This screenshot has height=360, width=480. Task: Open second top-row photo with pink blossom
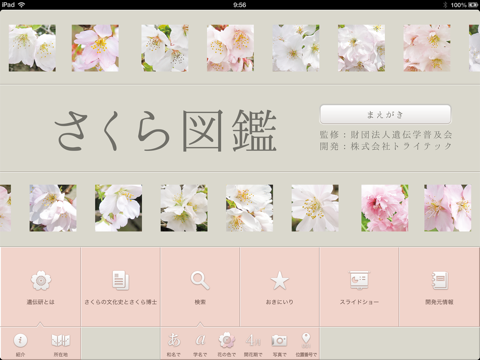click(95, 48)
